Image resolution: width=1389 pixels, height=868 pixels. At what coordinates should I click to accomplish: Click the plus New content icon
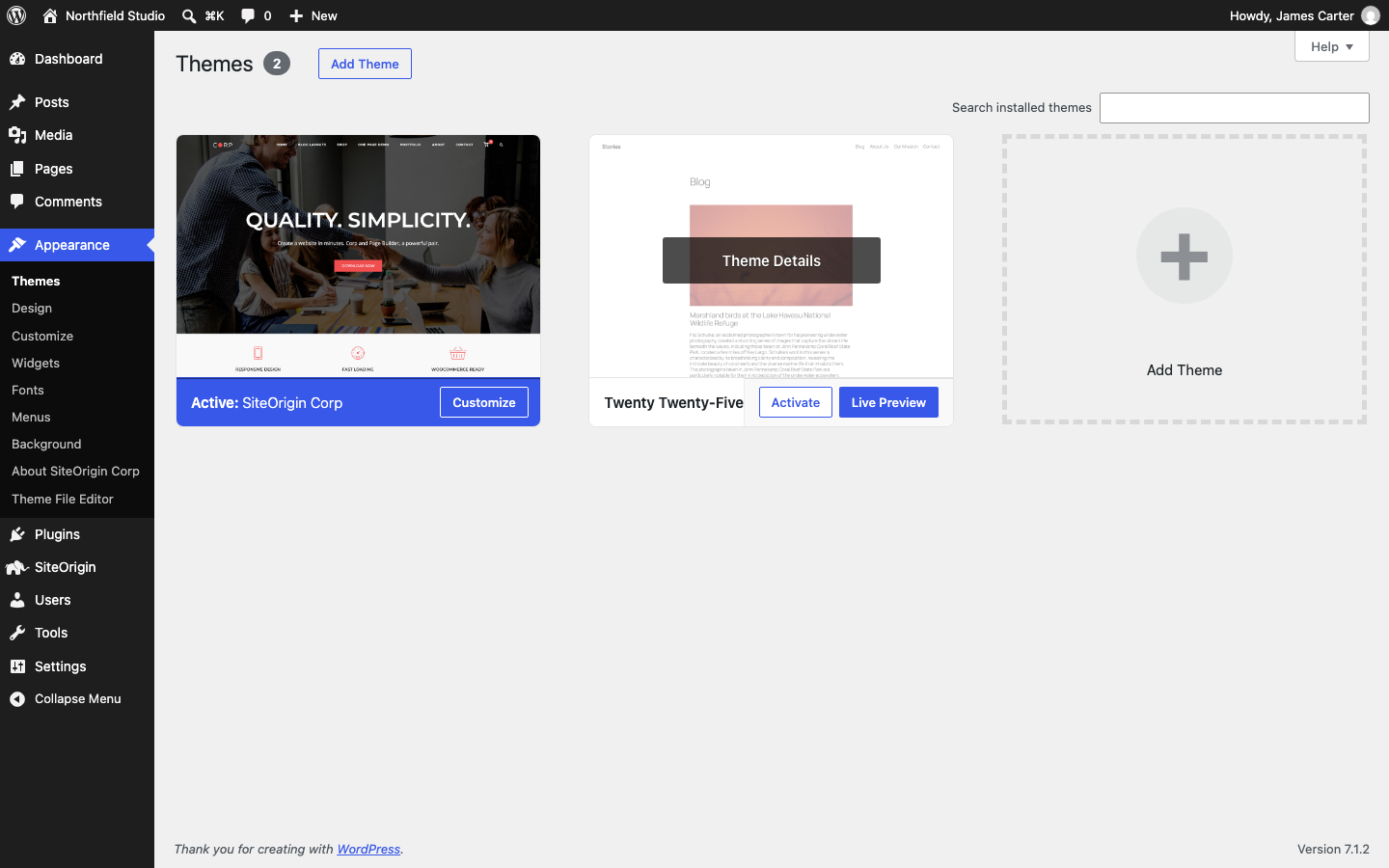296,15
